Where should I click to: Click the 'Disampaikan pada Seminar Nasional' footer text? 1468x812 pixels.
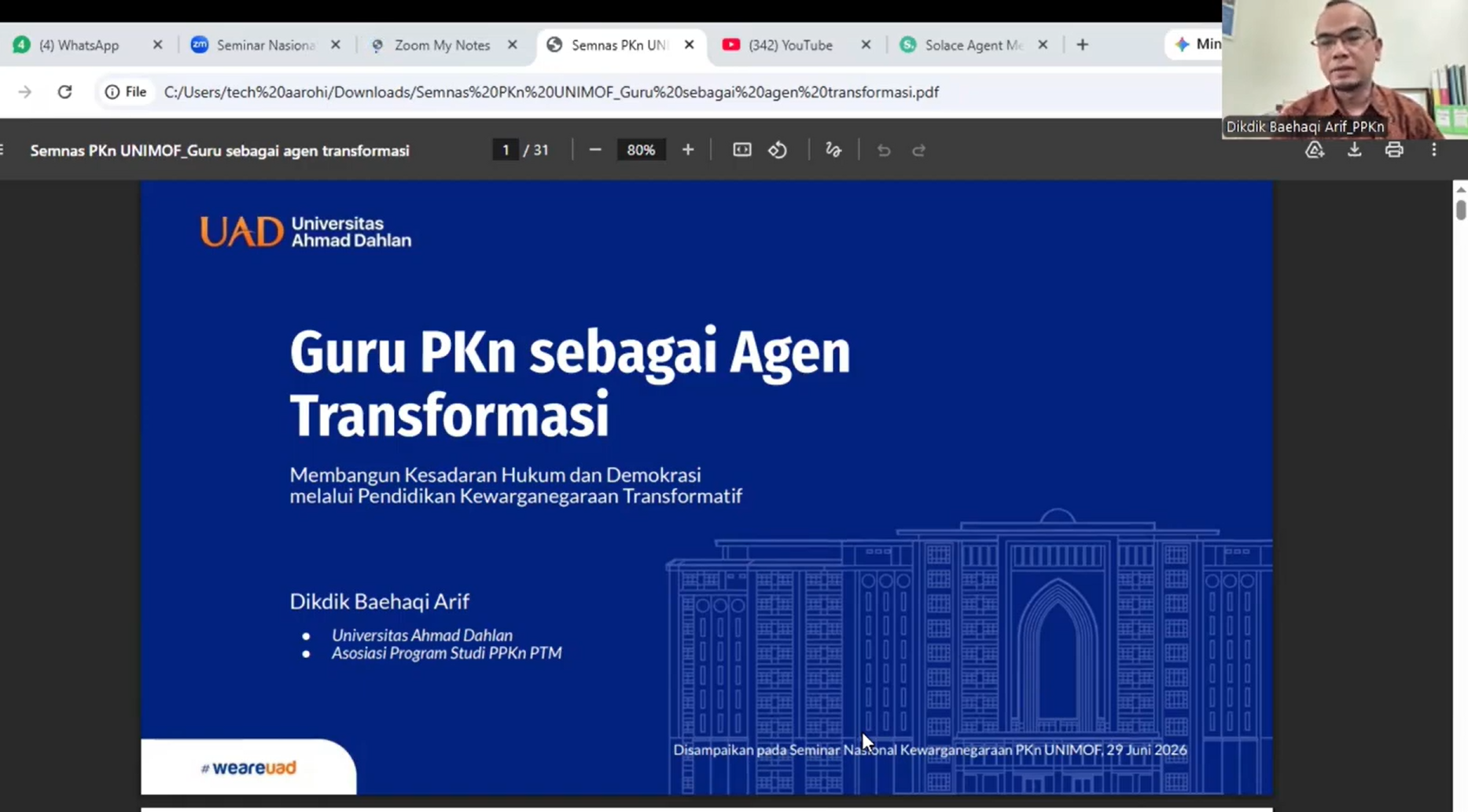930,750
